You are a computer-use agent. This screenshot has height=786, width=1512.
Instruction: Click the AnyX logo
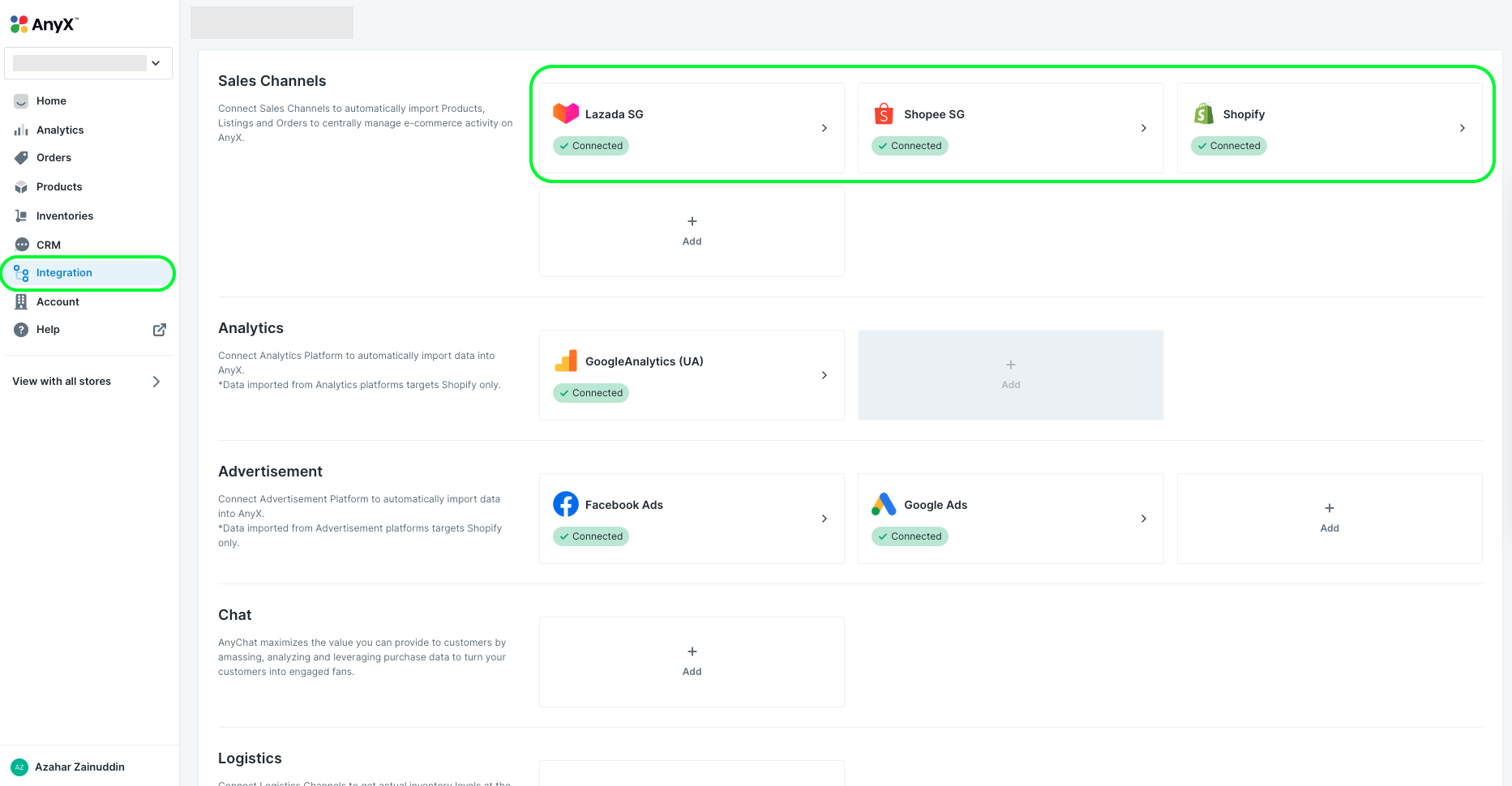pyautogui.click(x=44, y=24)
